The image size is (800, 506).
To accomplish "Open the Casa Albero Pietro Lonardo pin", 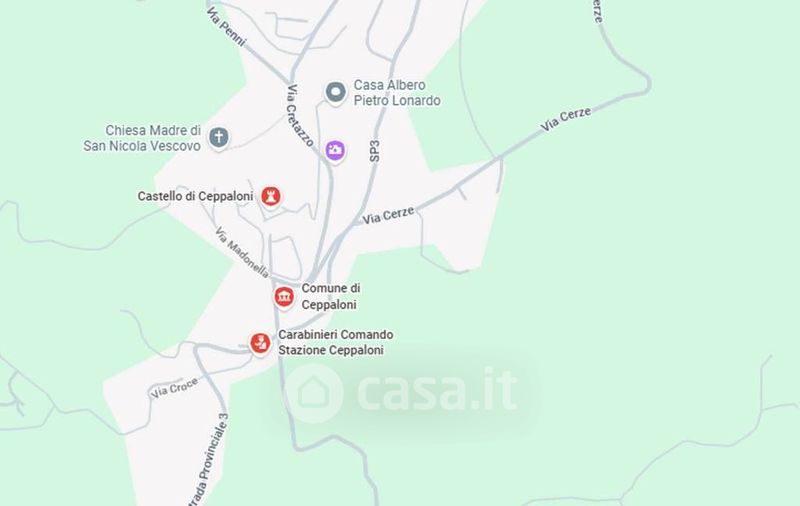I will coord(335,93).
